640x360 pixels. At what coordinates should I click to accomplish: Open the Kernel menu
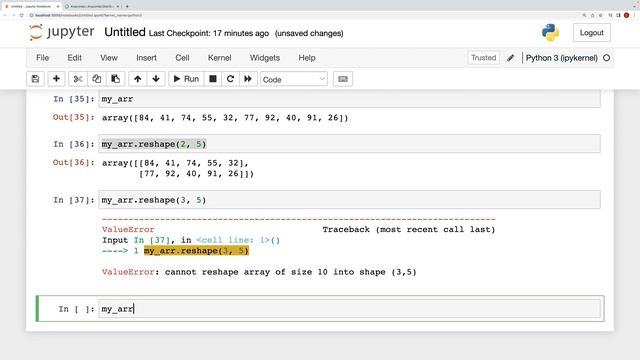220,58
